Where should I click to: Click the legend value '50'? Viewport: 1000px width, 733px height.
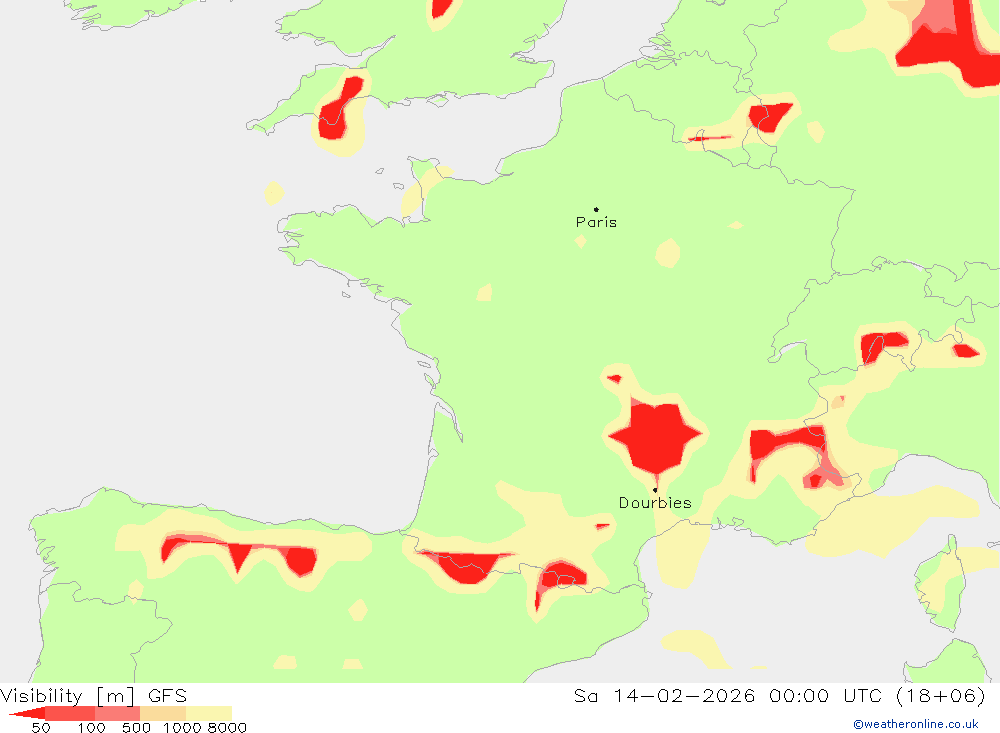tap(41, 728)
